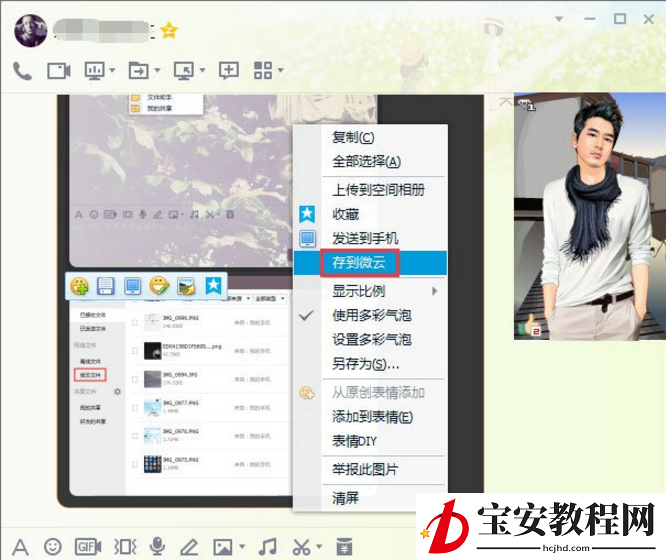Click the create discussion group plus icon
The height and width of the screenshot is (560, 666).
(x=229, y=71)
